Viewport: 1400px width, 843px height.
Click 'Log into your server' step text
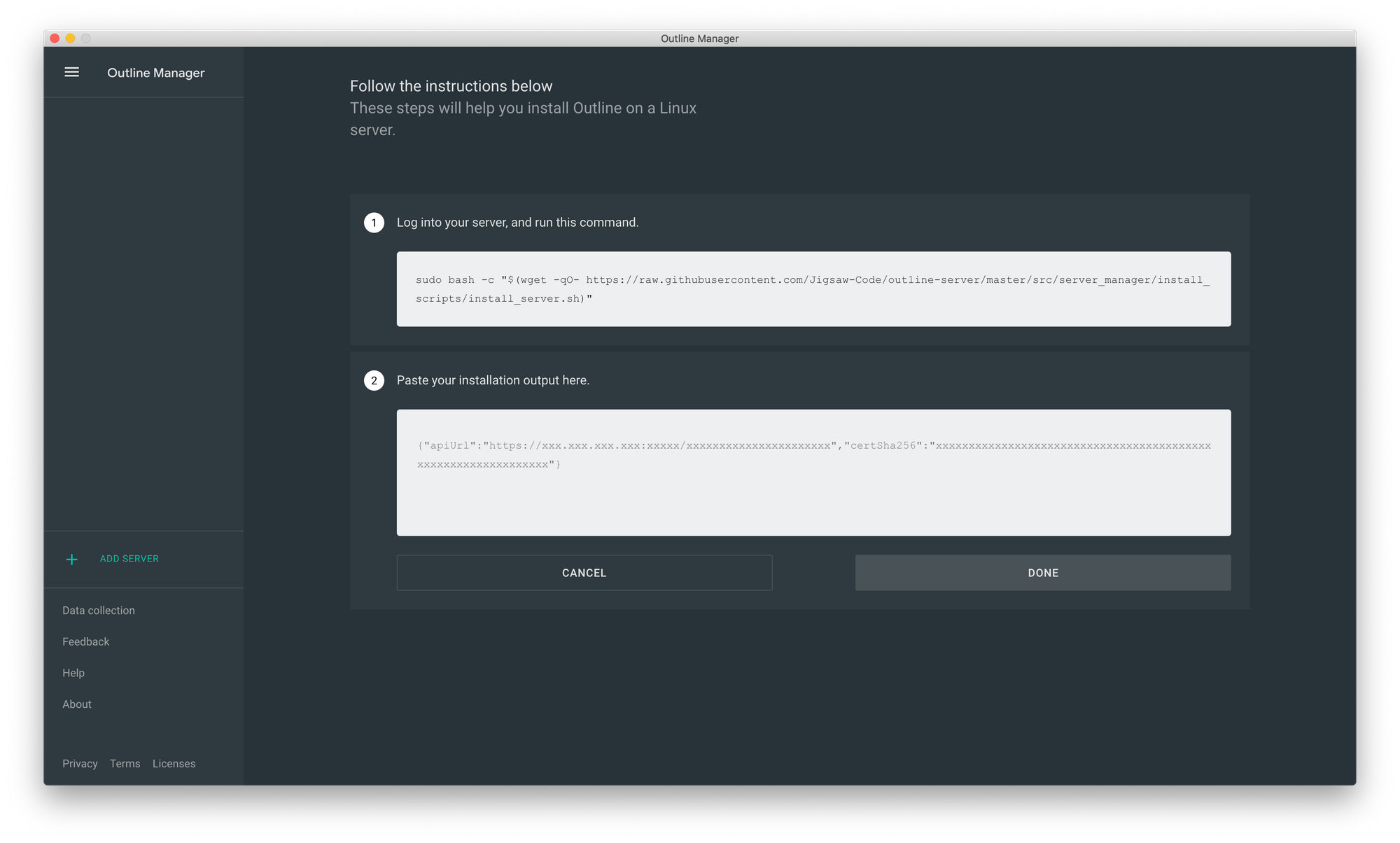(517, 223)
